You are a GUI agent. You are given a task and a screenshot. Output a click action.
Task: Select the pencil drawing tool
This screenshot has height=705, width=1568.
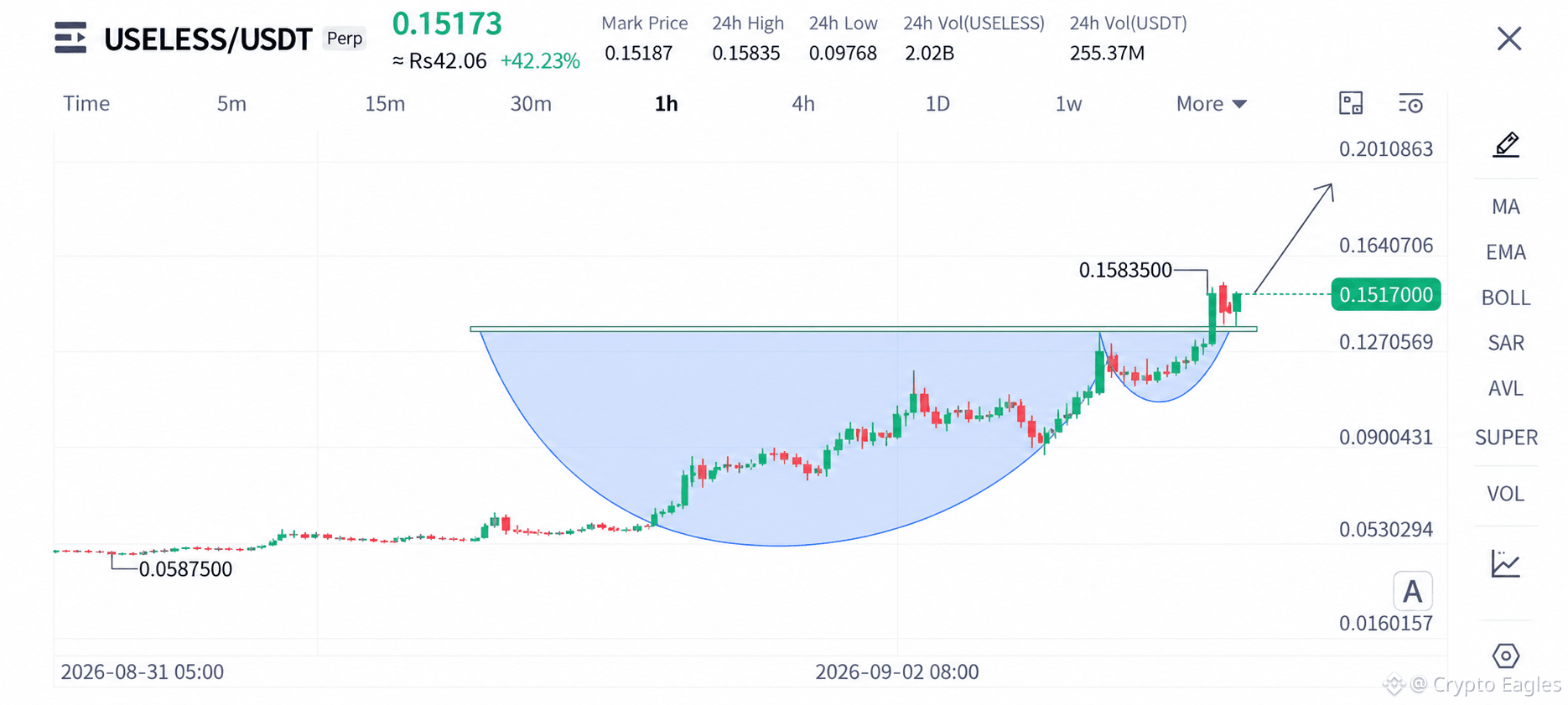pyautogui.click(x=1506, y=145)
